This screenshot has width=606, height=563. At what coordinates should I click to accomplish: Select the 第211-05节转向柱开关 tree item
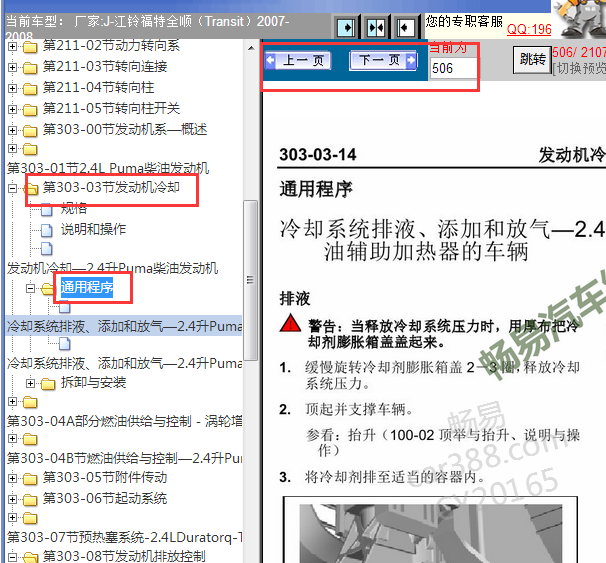pyautogui.click(x=111, y=108)
